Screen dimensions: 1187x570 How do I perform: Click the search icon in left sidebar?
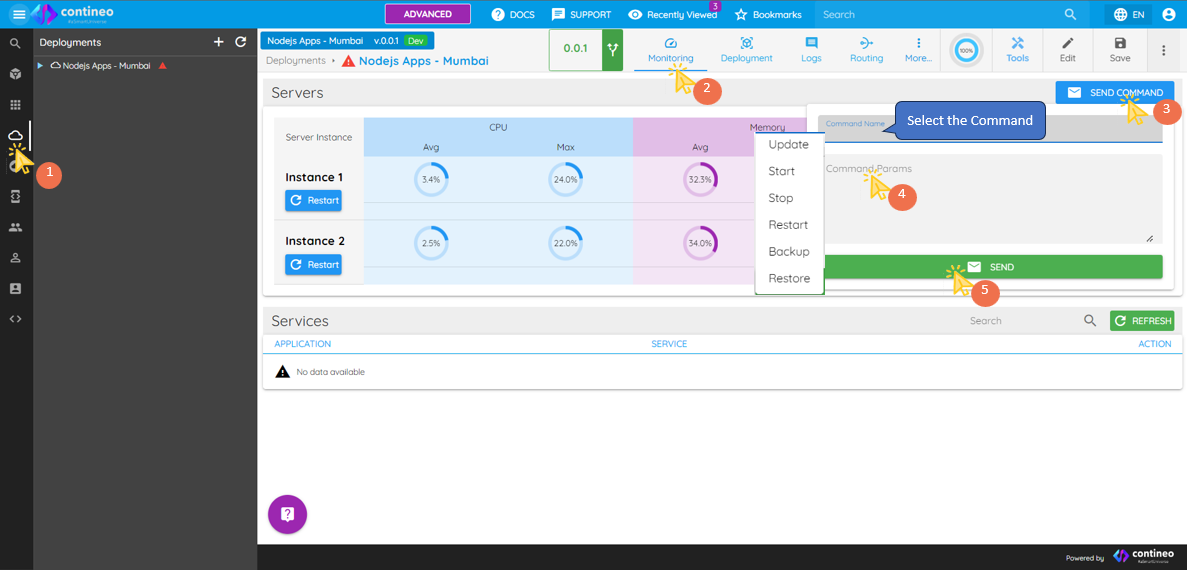pyautogui.click(x=15, y=44)
